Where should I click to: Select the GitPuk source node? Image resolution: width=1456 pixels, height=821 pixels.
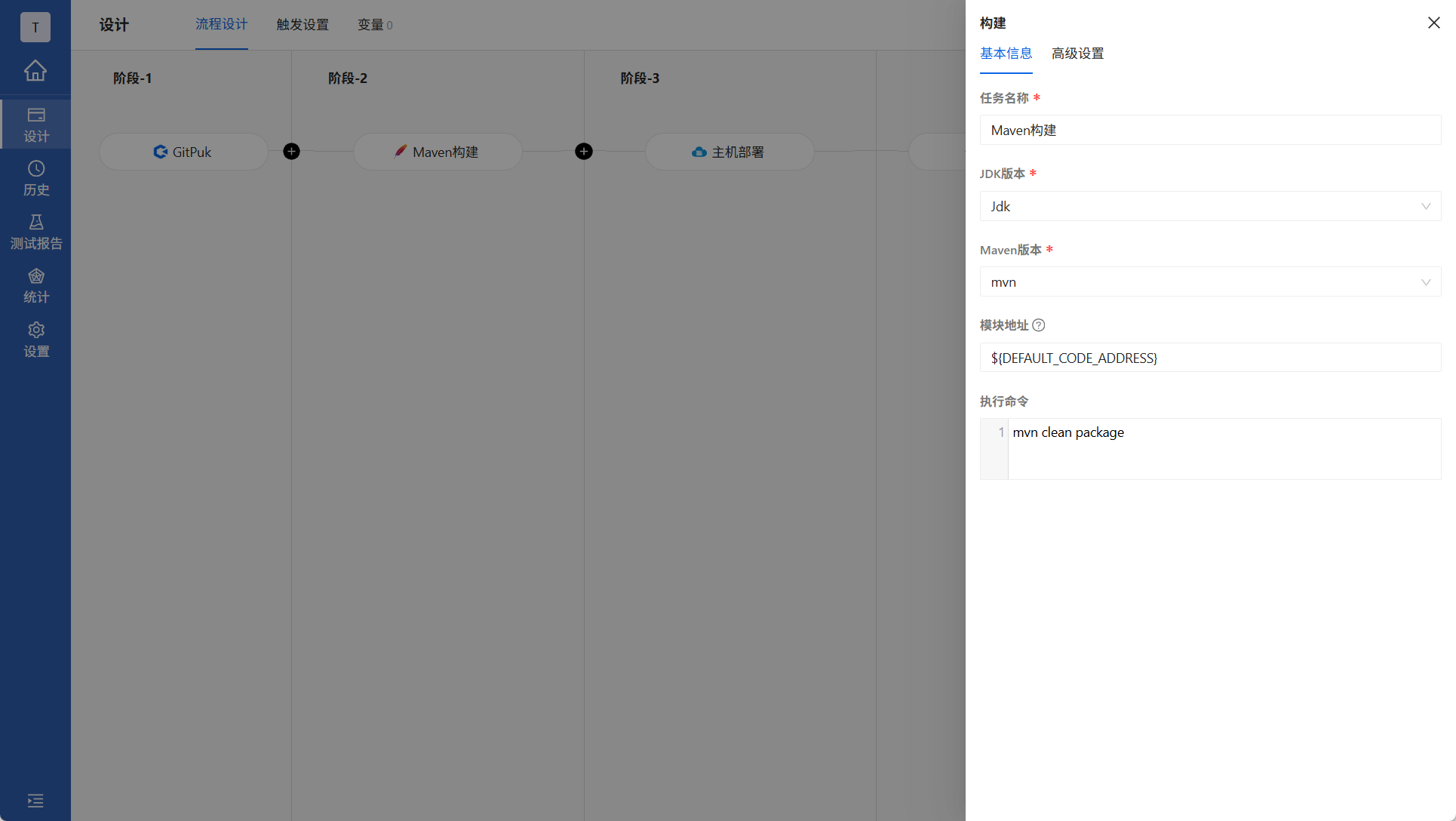(x=183, y=152)
